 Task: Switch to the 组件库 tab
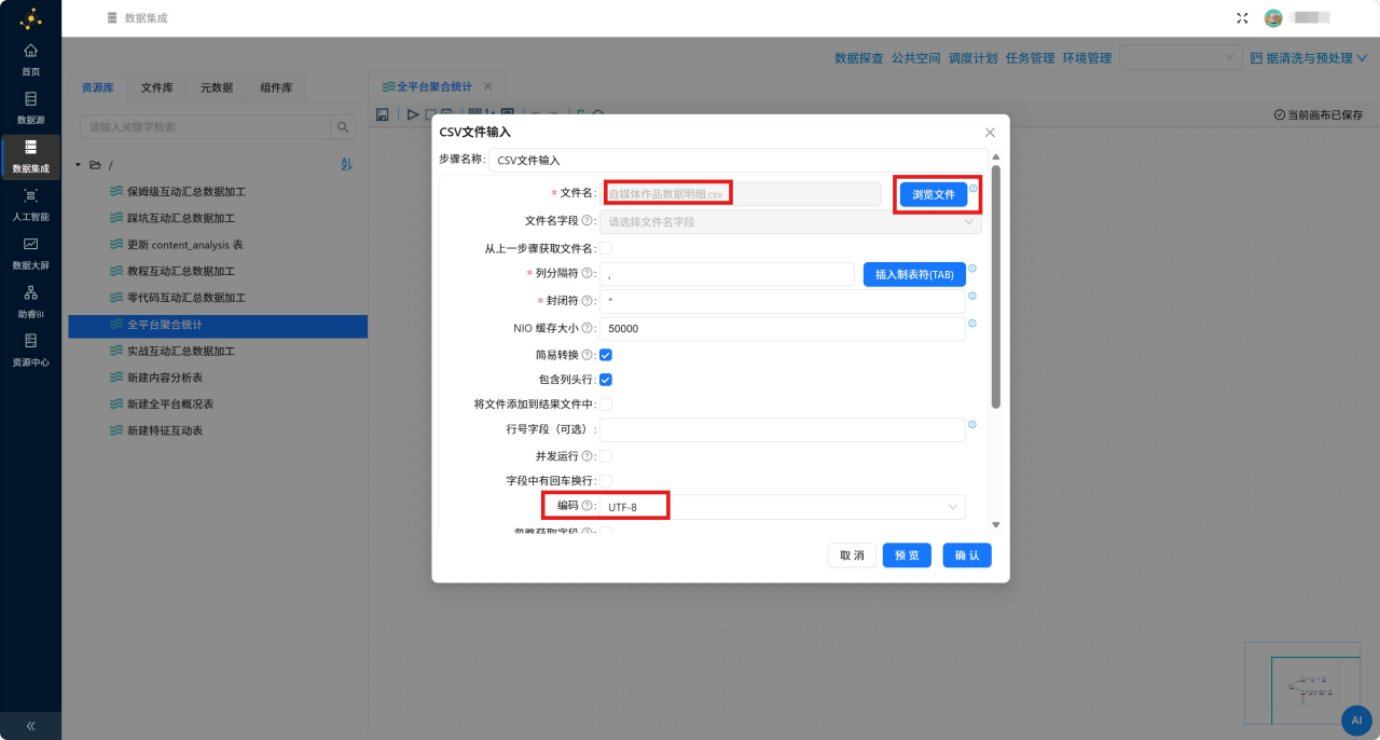tap(276, 88)
